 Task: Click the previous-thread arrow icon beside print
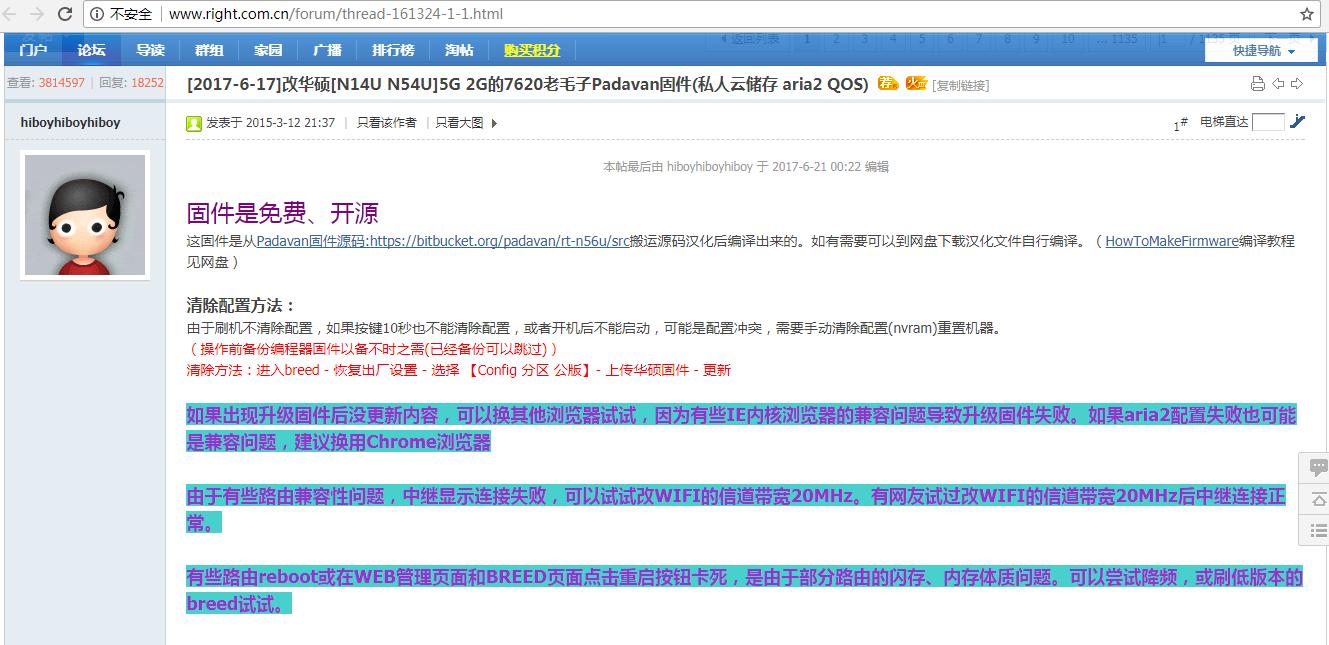[x=1279, y=84]
